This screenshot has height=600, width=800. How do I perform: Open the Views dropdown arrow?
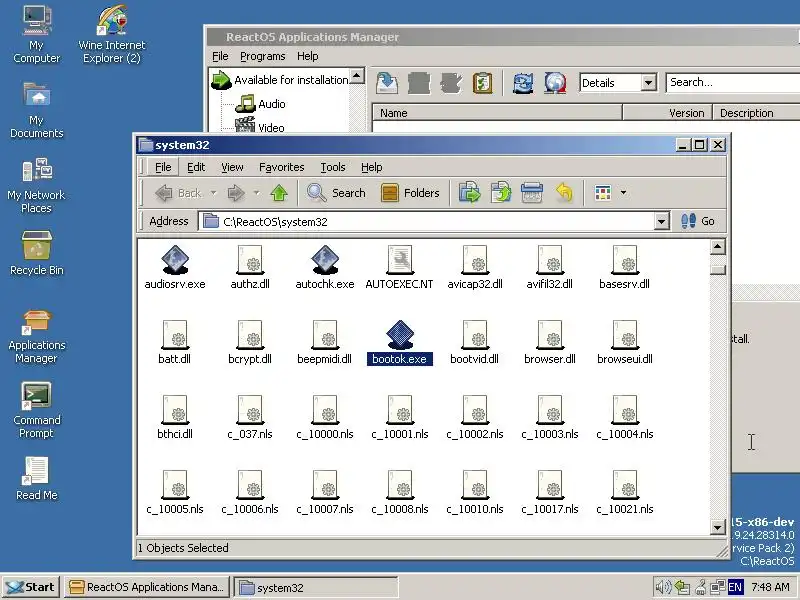click(623, 193)
